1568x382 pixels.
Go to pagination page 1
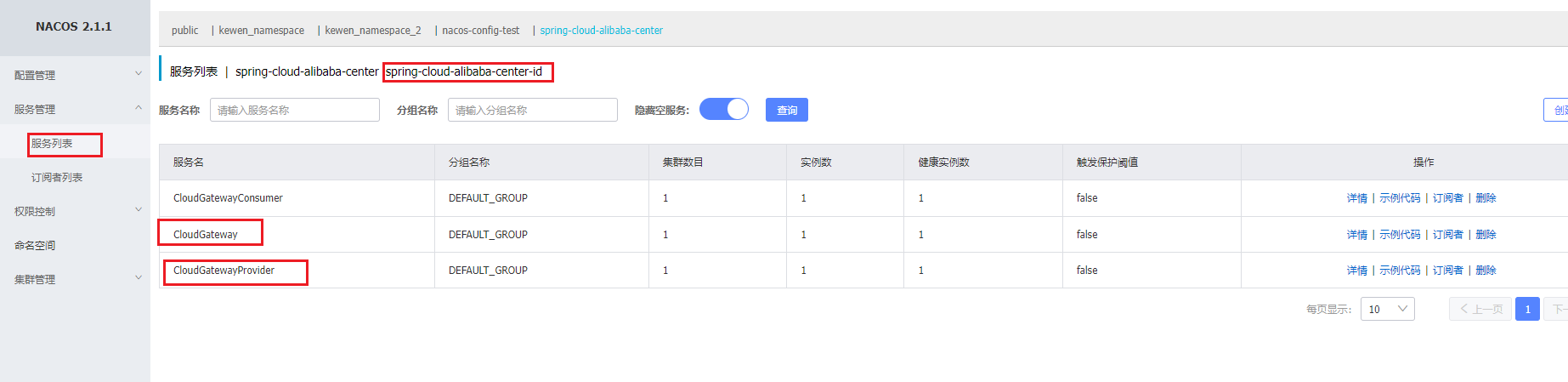(x=1527, y=309)
